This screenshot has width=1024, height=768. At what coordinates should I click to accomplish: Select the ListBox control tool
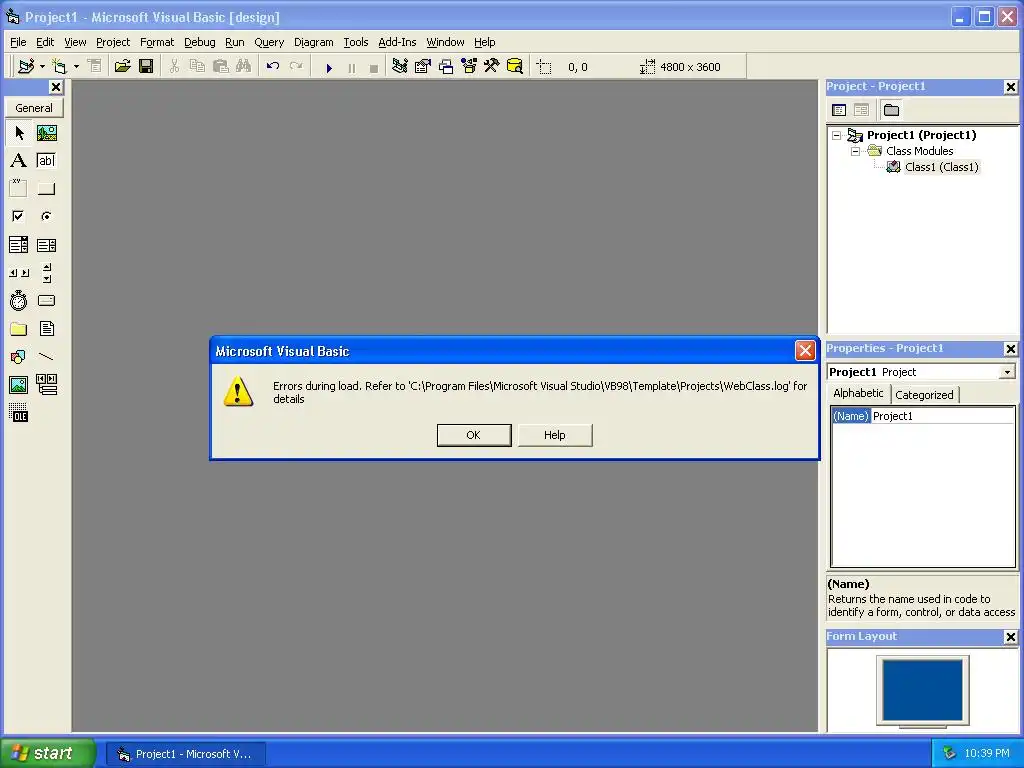tap(46, 245)
